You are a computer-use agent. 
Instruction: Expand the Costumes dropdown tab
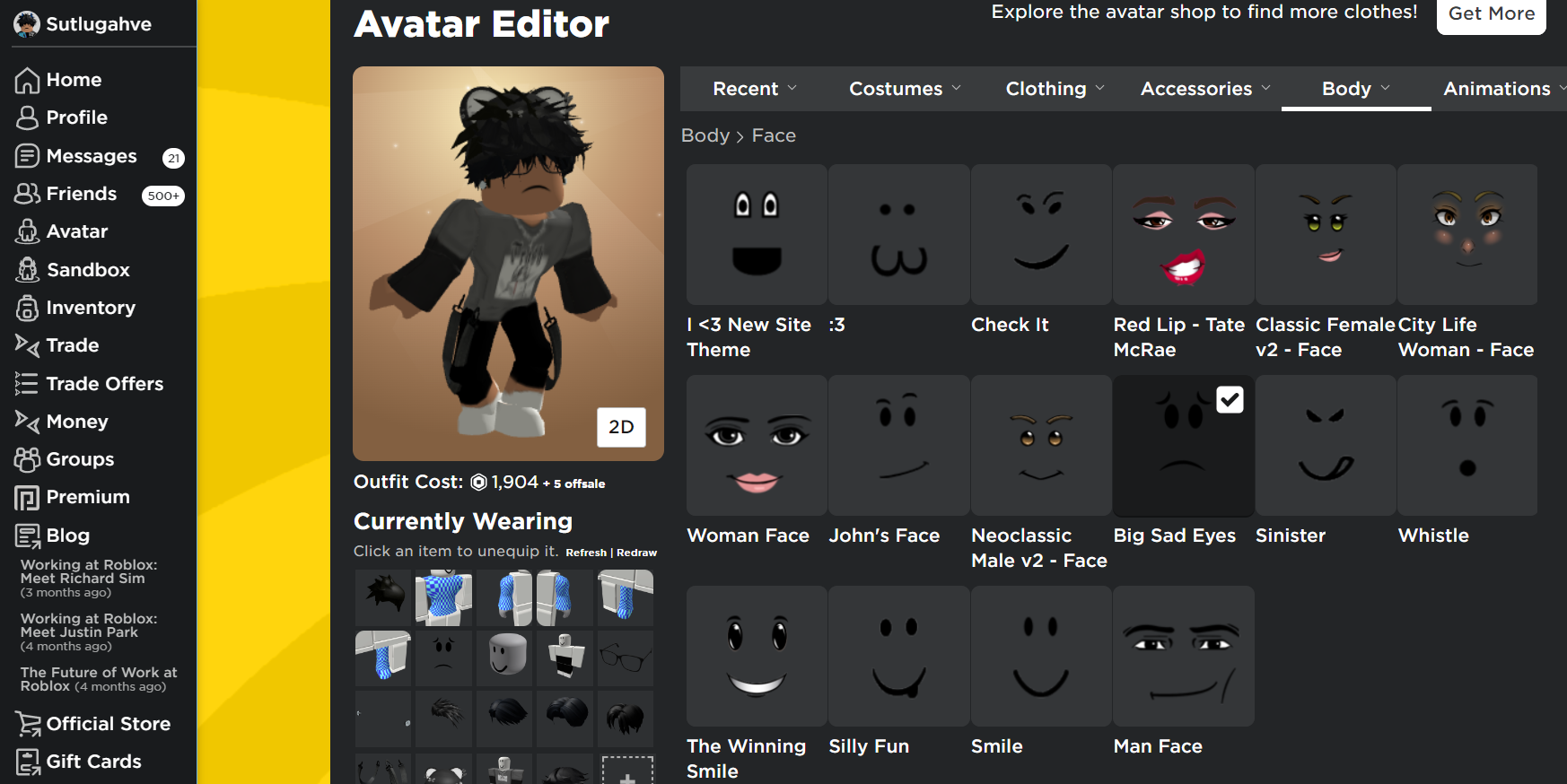pyautogui.click(x=905, y=89)
